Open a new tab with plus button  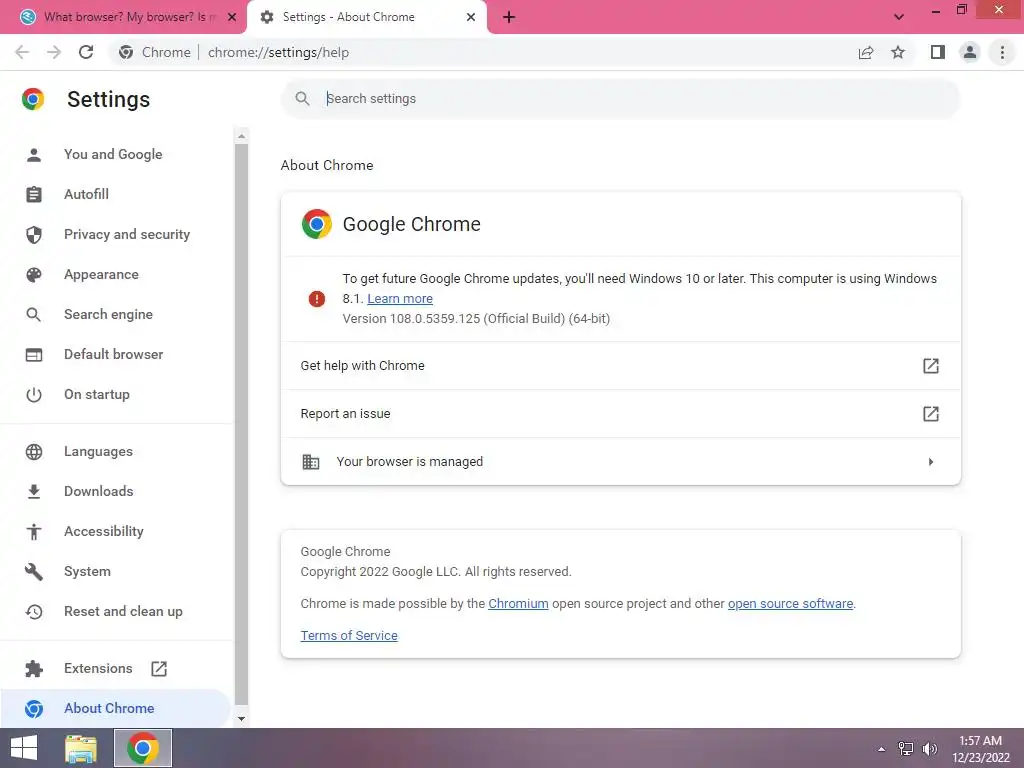pyautogui.click(x=509, y=17)
